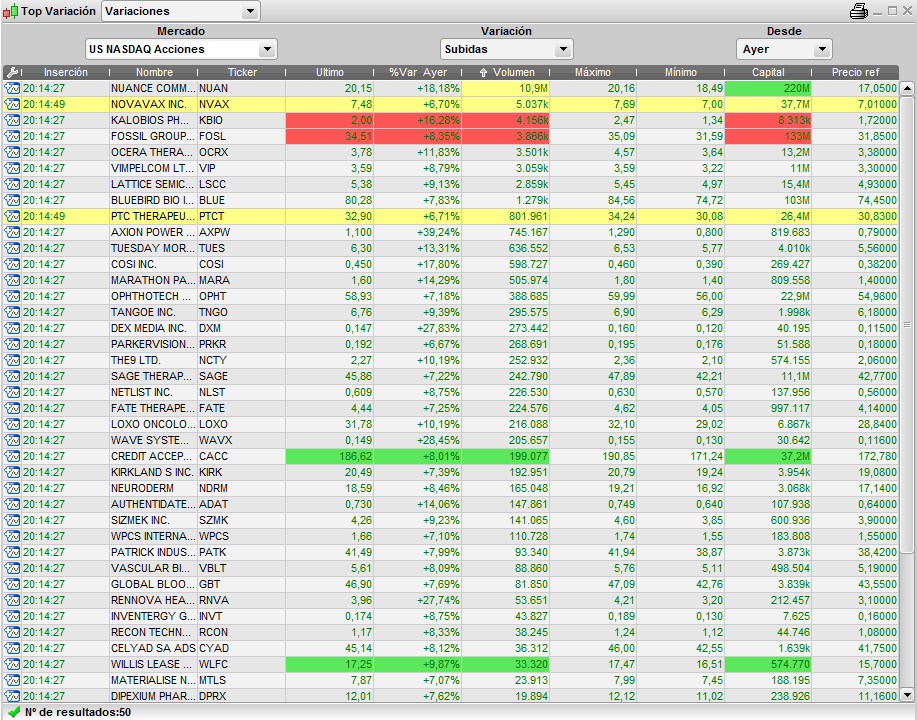Open the Variación Subidas dropdown
Image resolution: width=917 pixels, height=720 pixels.
[506, 49]
